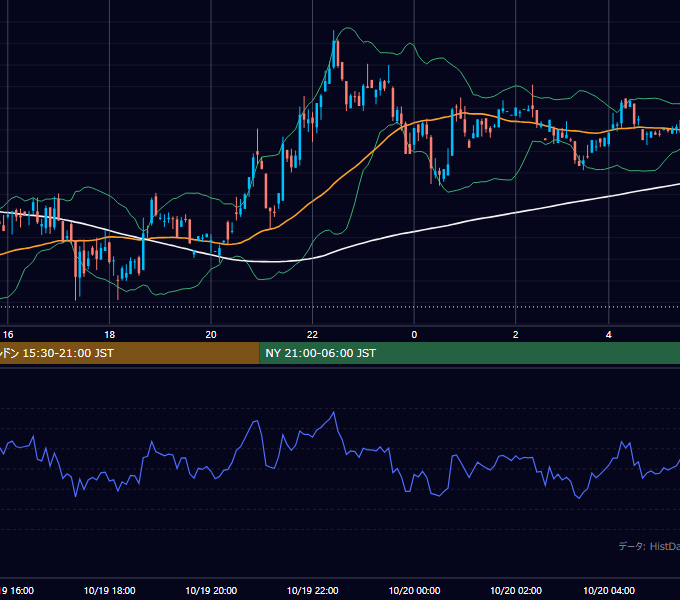Click hour label 16 on price chart axis
Screen dimensions: 680x600
pyautogui.click(x=8, y=334)
